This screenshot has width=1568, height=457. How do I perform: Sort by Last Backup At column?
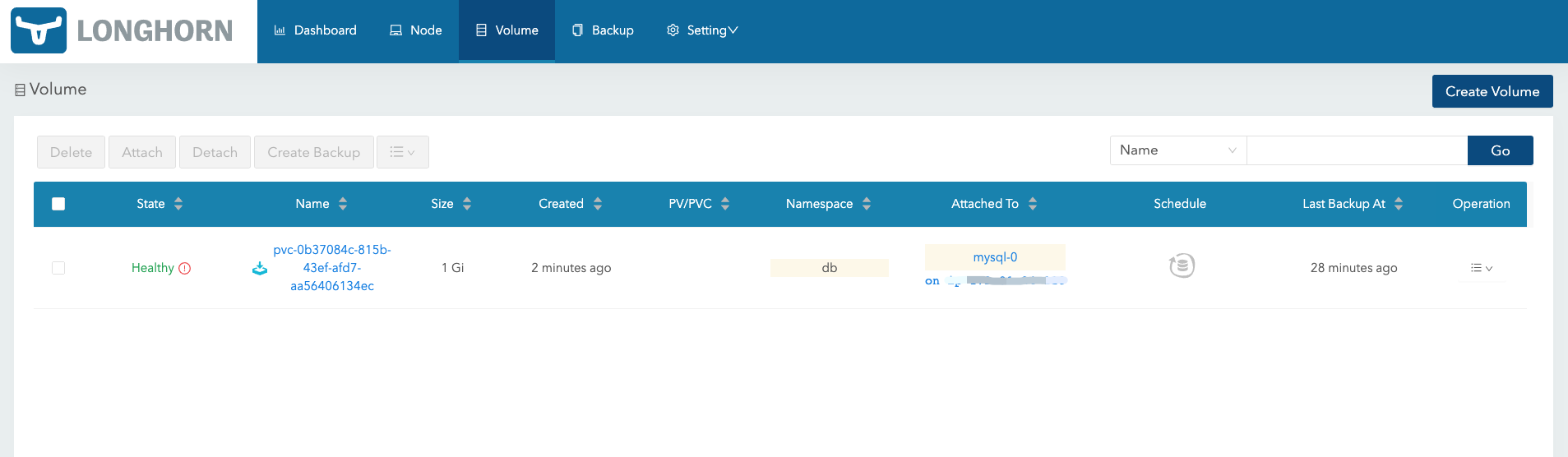1399,204
